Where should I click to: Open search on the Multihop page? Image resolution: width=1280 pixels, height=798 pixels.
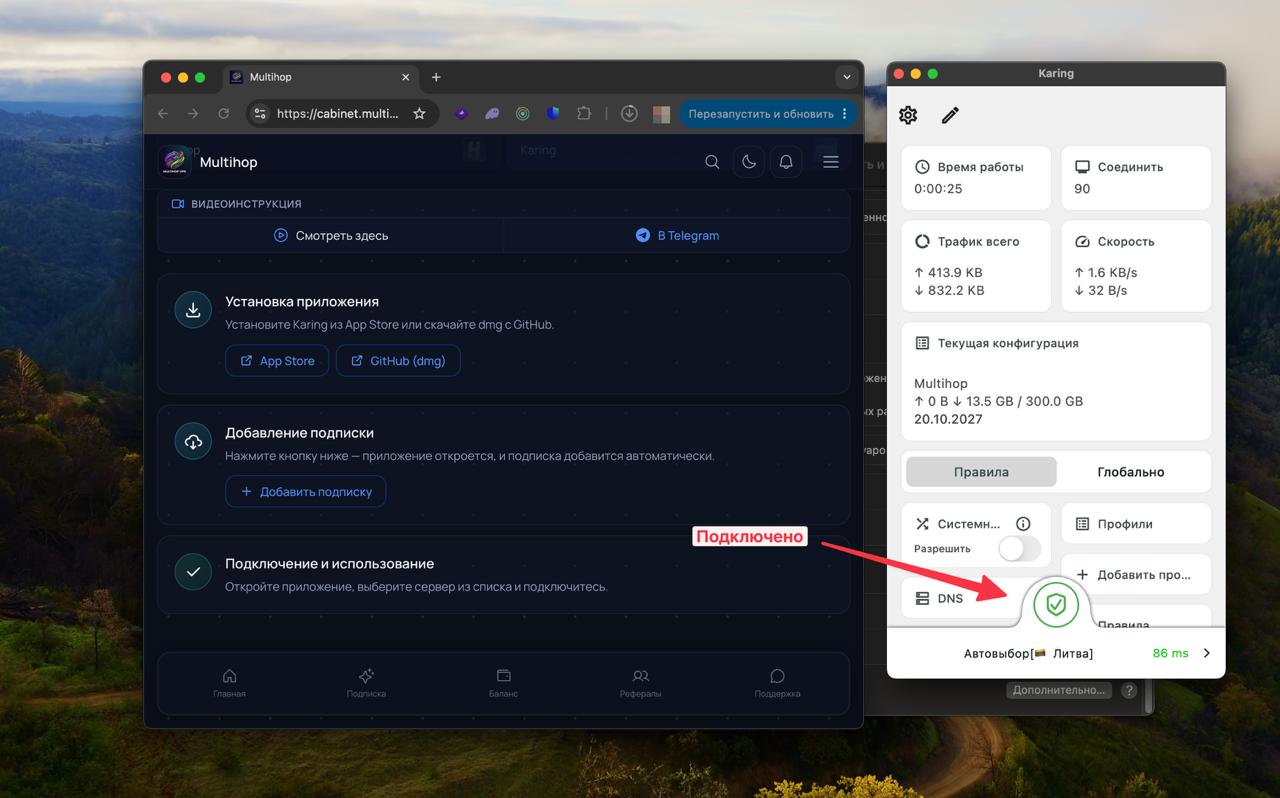(x=712, y=162)
